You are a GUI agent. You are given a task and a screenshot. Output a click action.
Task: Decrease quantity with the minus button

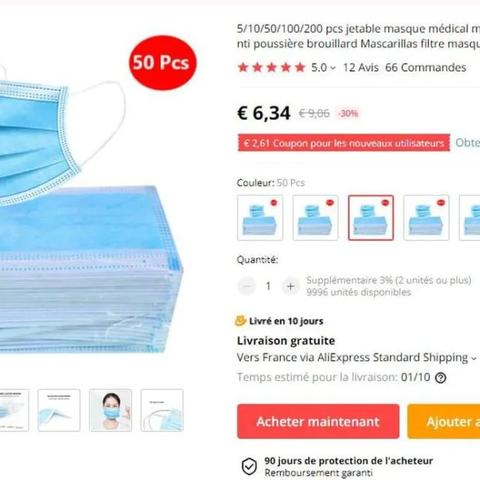(246, 286)
